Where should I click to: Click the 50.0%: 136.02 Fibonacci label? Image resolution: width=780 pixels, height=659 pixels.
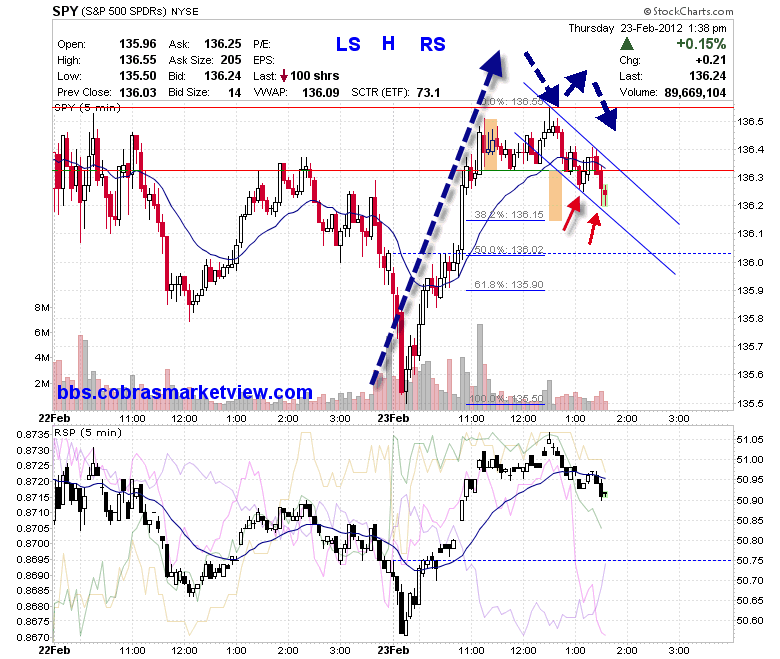508,249
